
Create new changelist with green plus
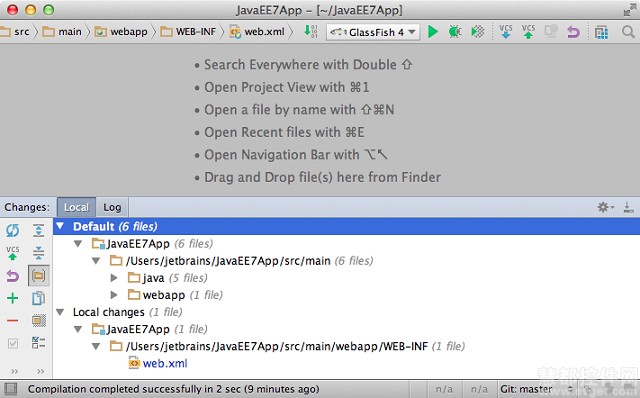12,298
